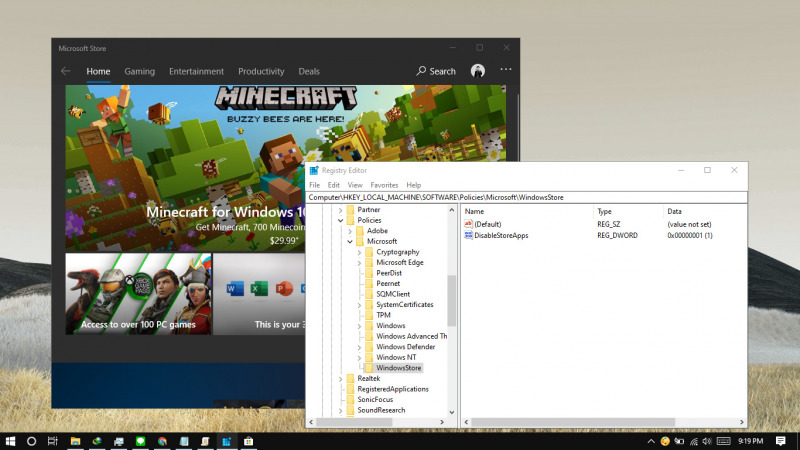Switch to the Store Productivity tab
This screenshot has width=800, height=450.
pos(261,71)
